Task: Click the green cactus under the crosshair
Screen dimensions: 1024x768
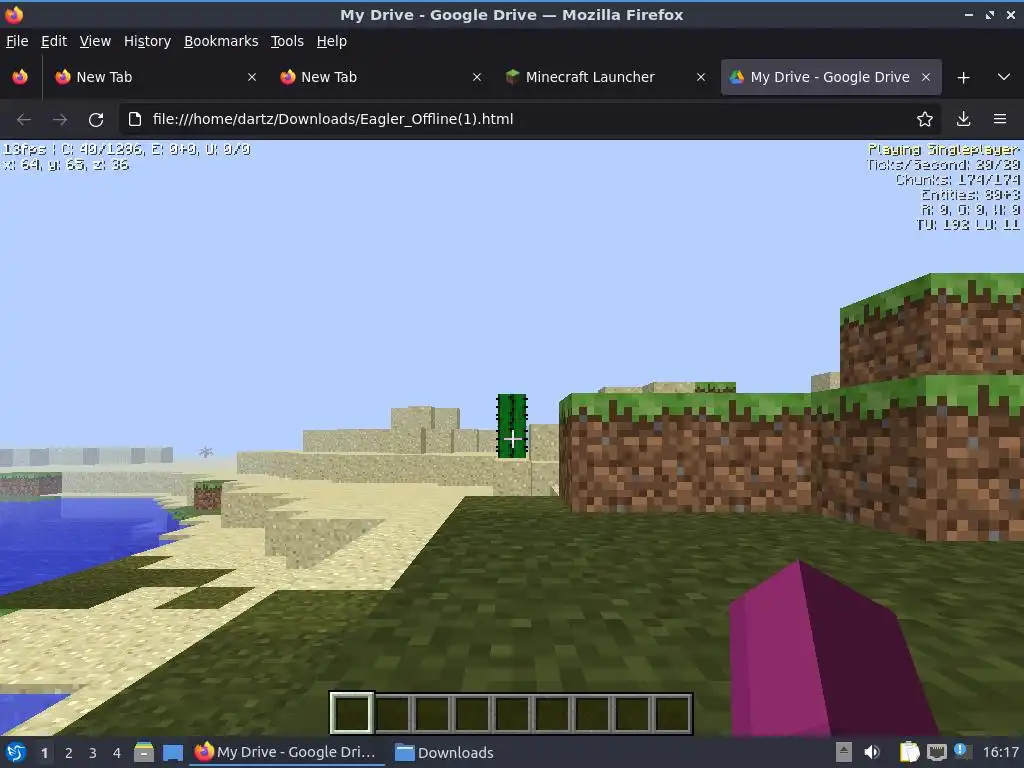Action: (512, 426)
